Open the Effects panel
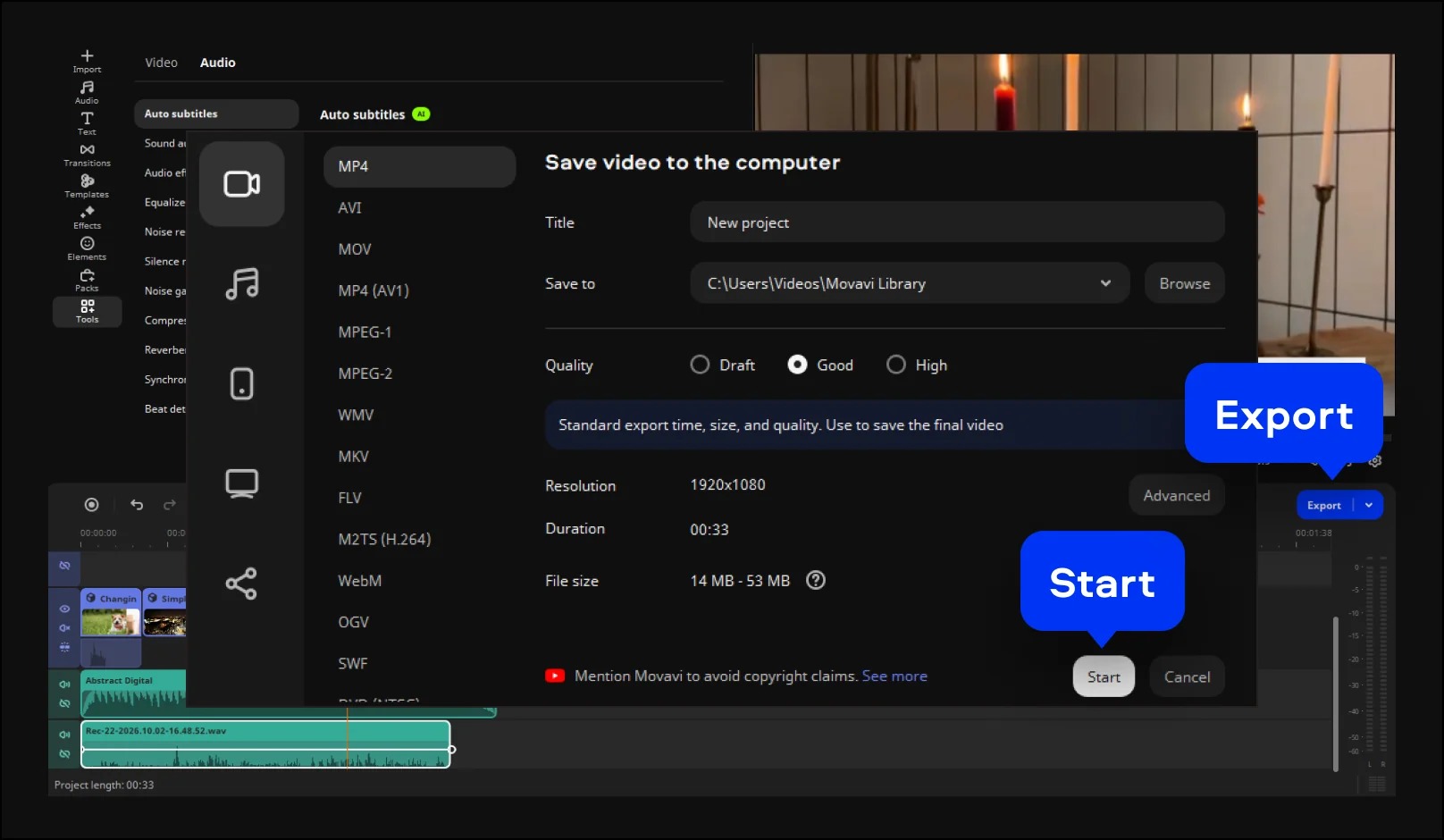1444x840 pixels. (87, 217)
